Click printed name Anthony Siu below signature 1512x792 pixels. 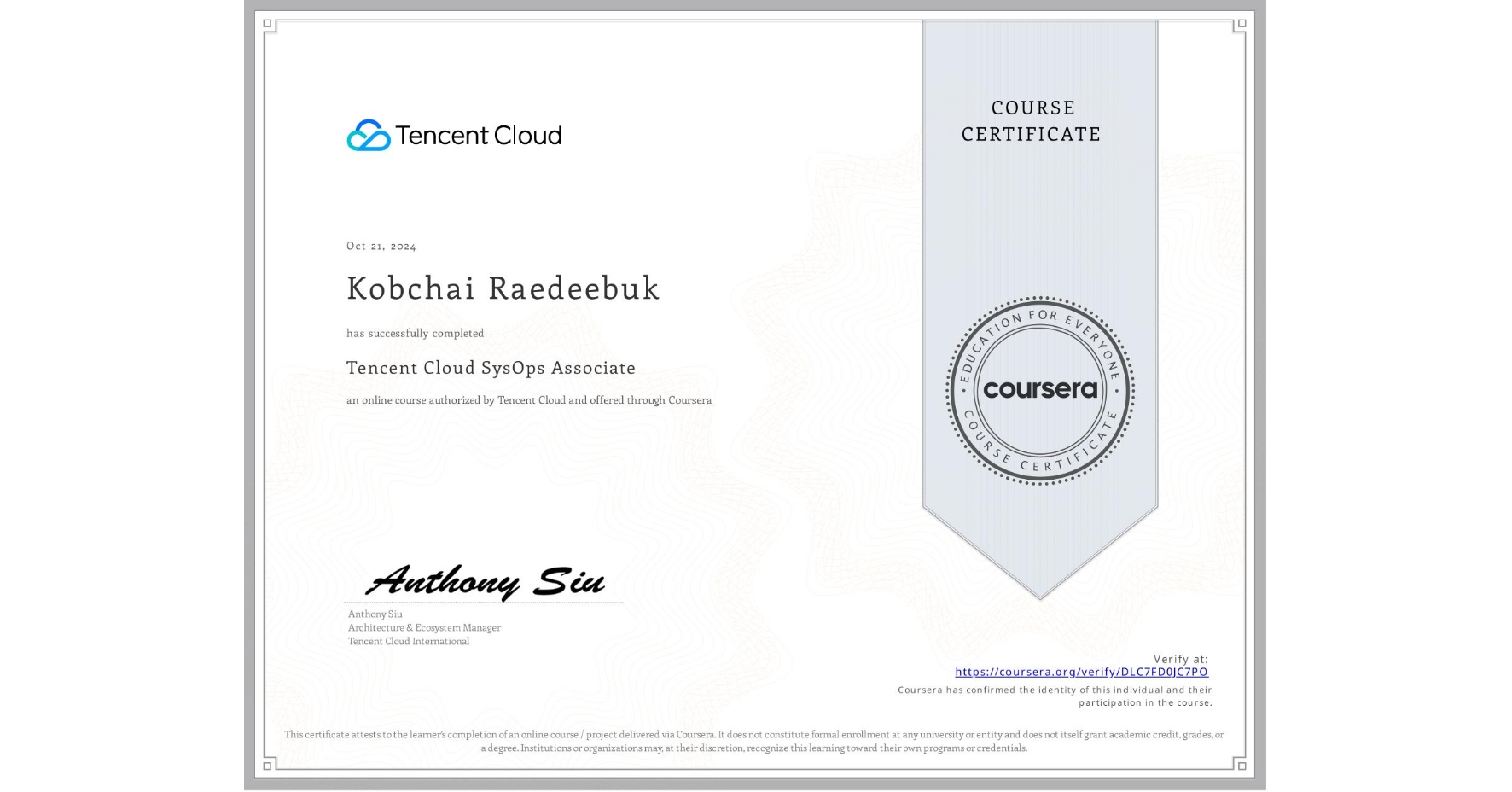click(x=375, y=614)
